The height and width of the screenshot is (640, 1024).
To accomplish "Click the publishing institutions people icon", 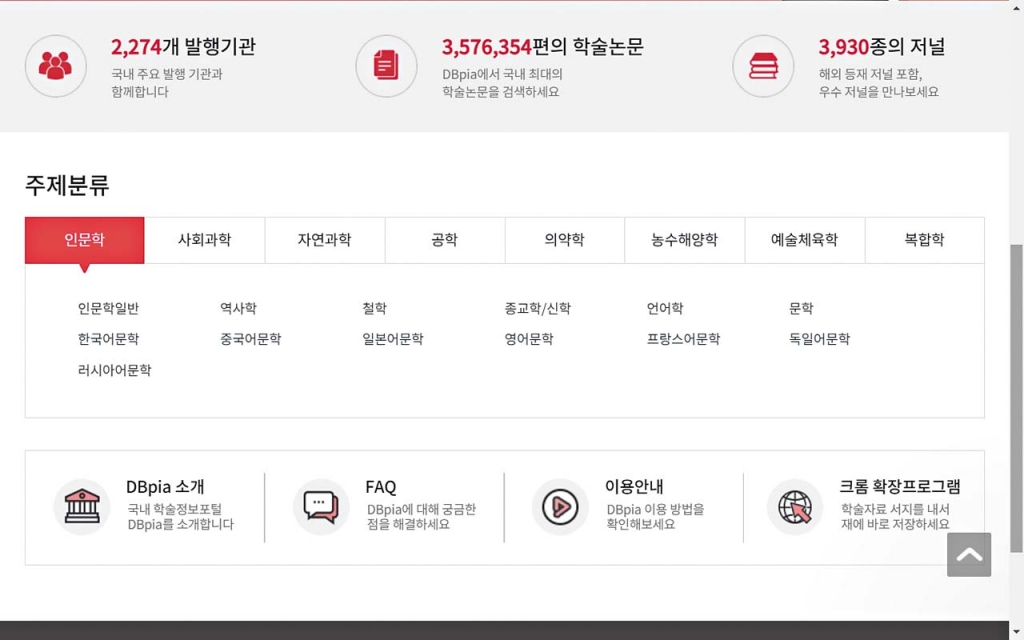I will pyautogui.click(x=55, y=66).
